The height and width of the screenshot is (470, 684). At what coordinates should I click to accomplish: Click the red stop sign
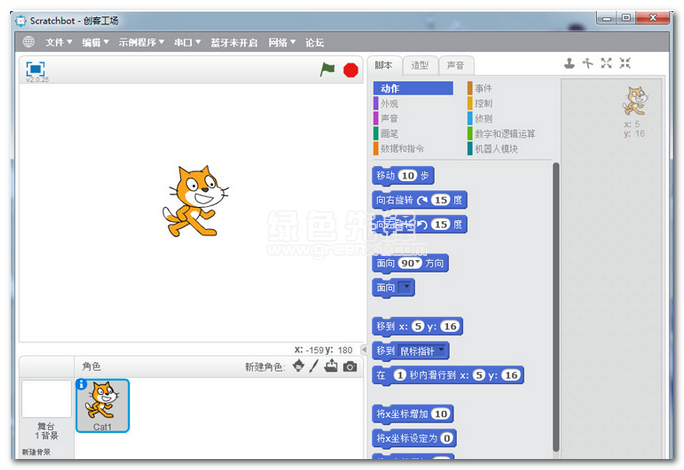pos(351,70)
